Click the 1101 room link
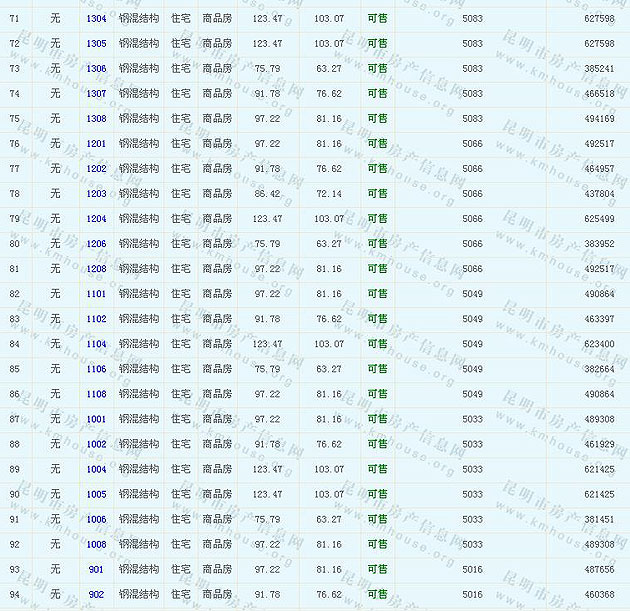This screenshot has width=630, height=611. (x=96, y=294)
